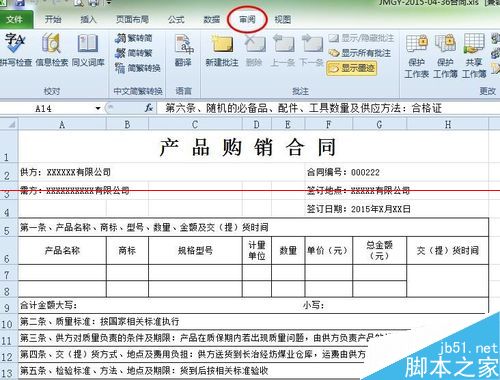500x380 pixels.
Task: Switch to the 视图 view tab
Action: click(x=283, y=20)
